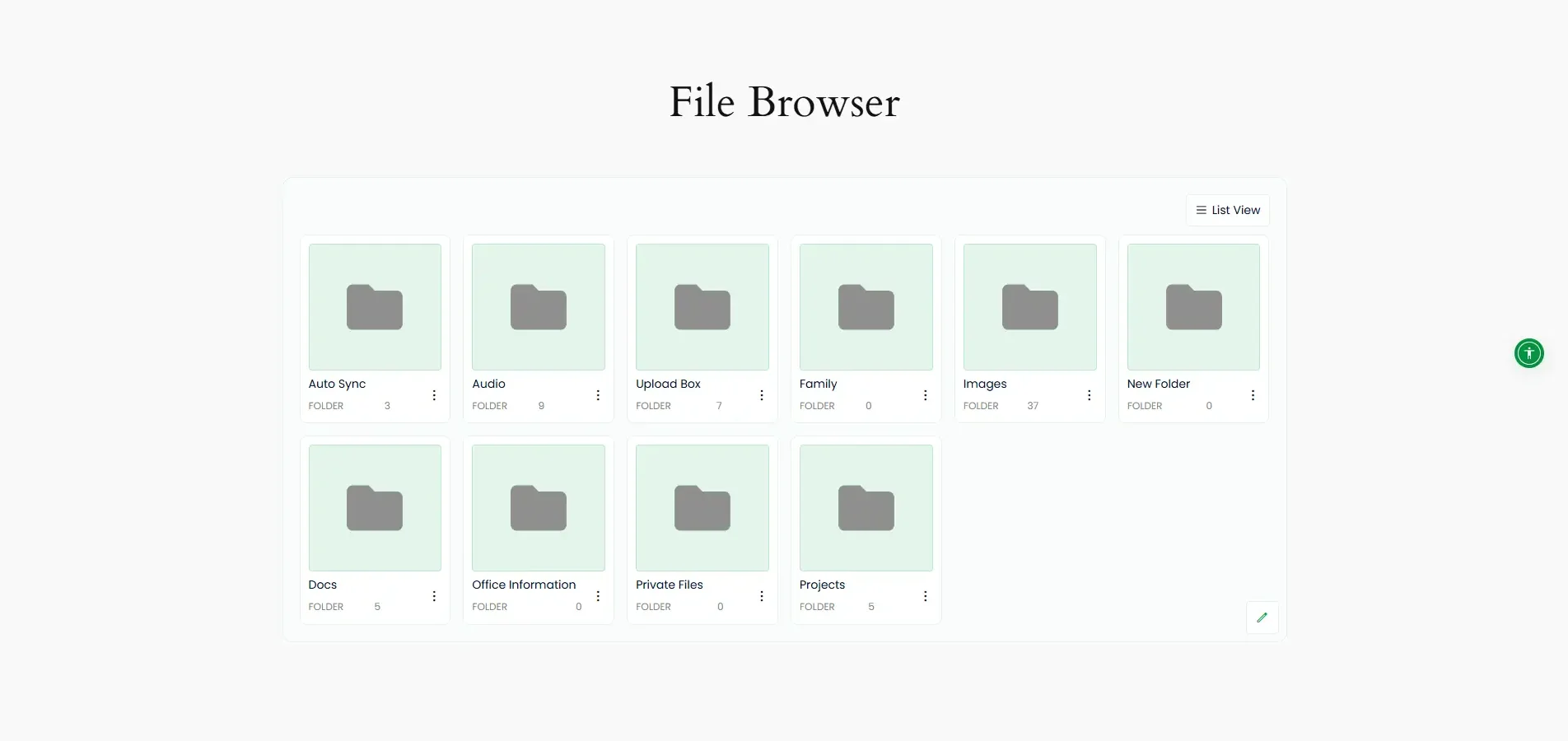Image resolution: width=1568 pixels, height=741 pixels.
Task: Open the Images folder icon
Action: click(x=1029, y=307)
